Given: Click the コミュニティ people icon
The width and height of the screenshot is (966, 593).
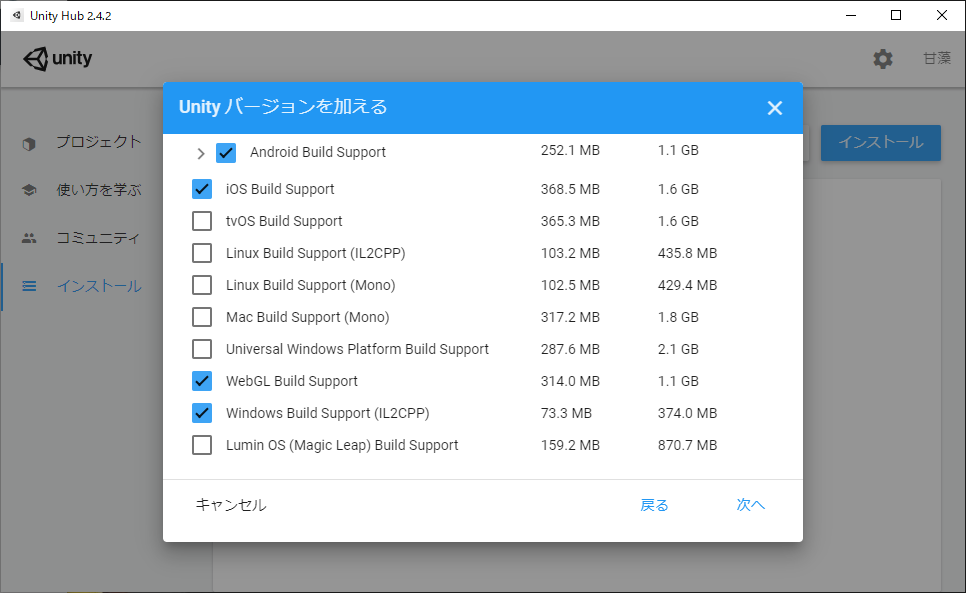Looking at the screenshot, I should [29, 238].
